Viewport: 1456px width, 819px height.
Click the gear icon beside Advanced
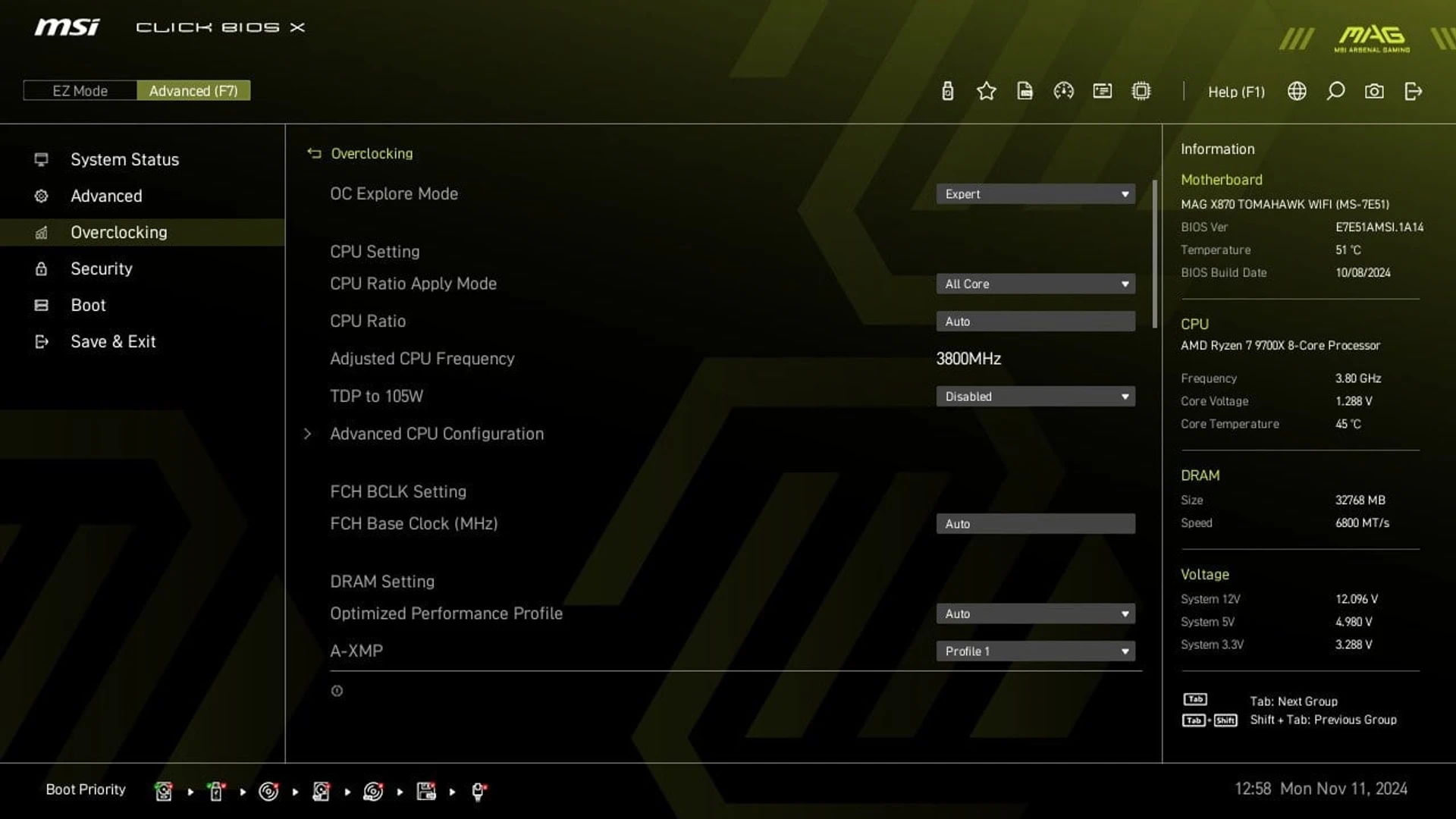coord(41,196)
